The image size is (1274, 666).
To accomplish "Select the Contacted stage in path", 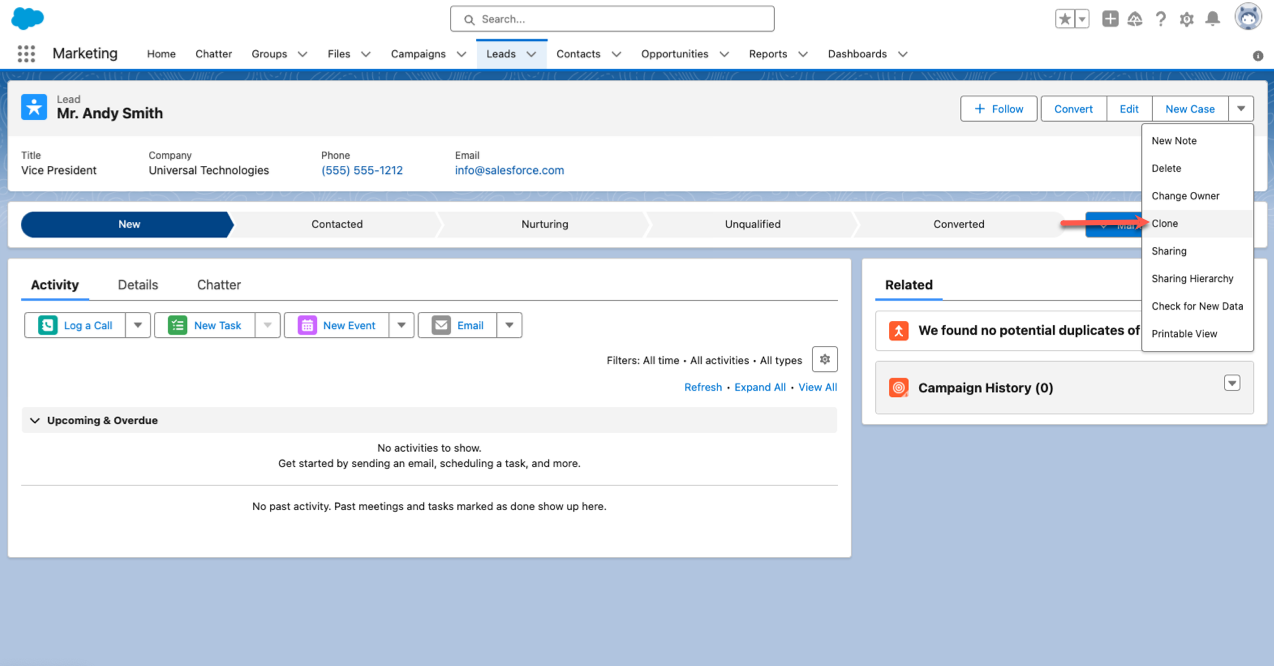I will 337,225.
